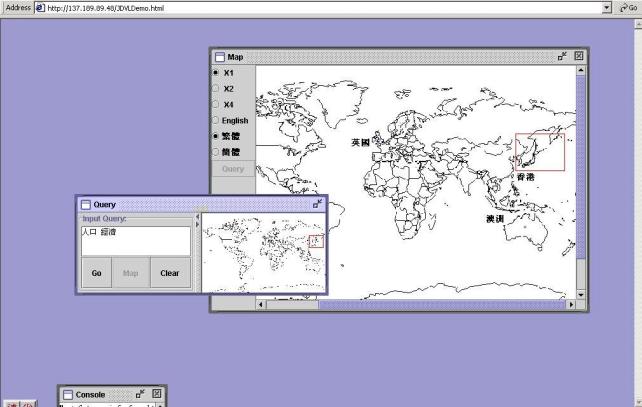Click the Map window system menu icon
The image size is (642, 407).
pyautogui.click(x=219, y=57)
